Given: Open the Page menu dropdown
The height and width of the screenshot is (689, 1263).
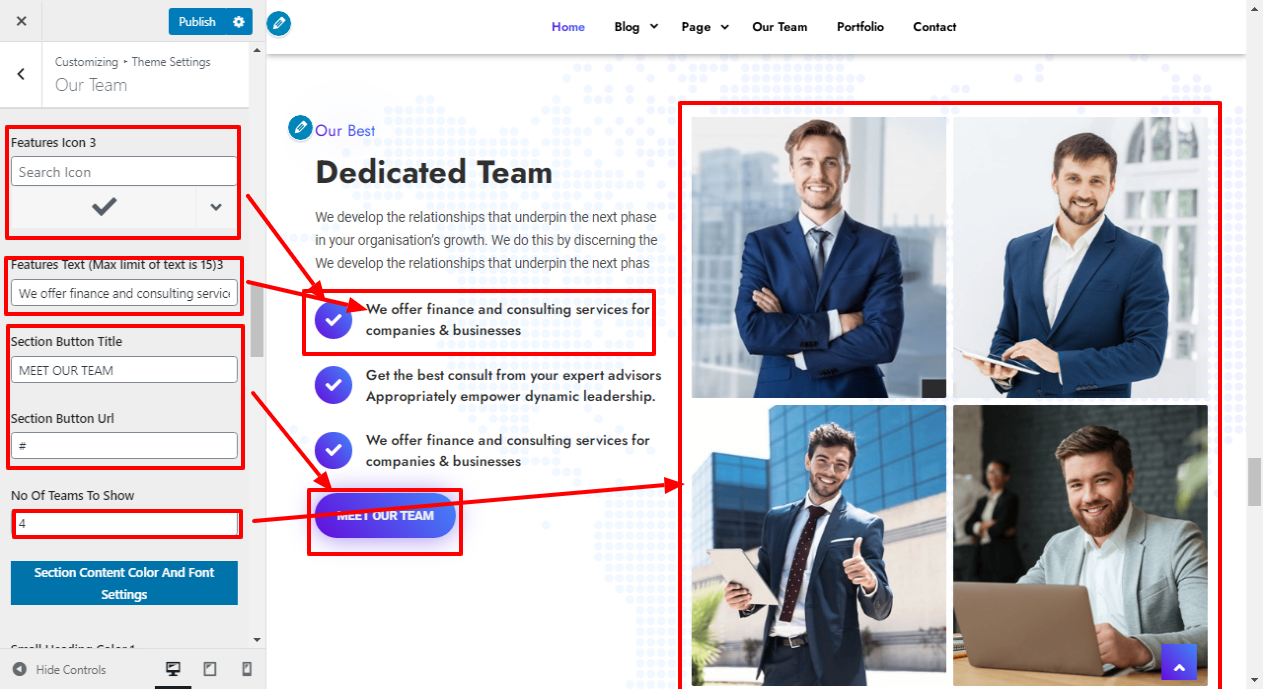Looking at the screenshot, I should tap(706, 27).
